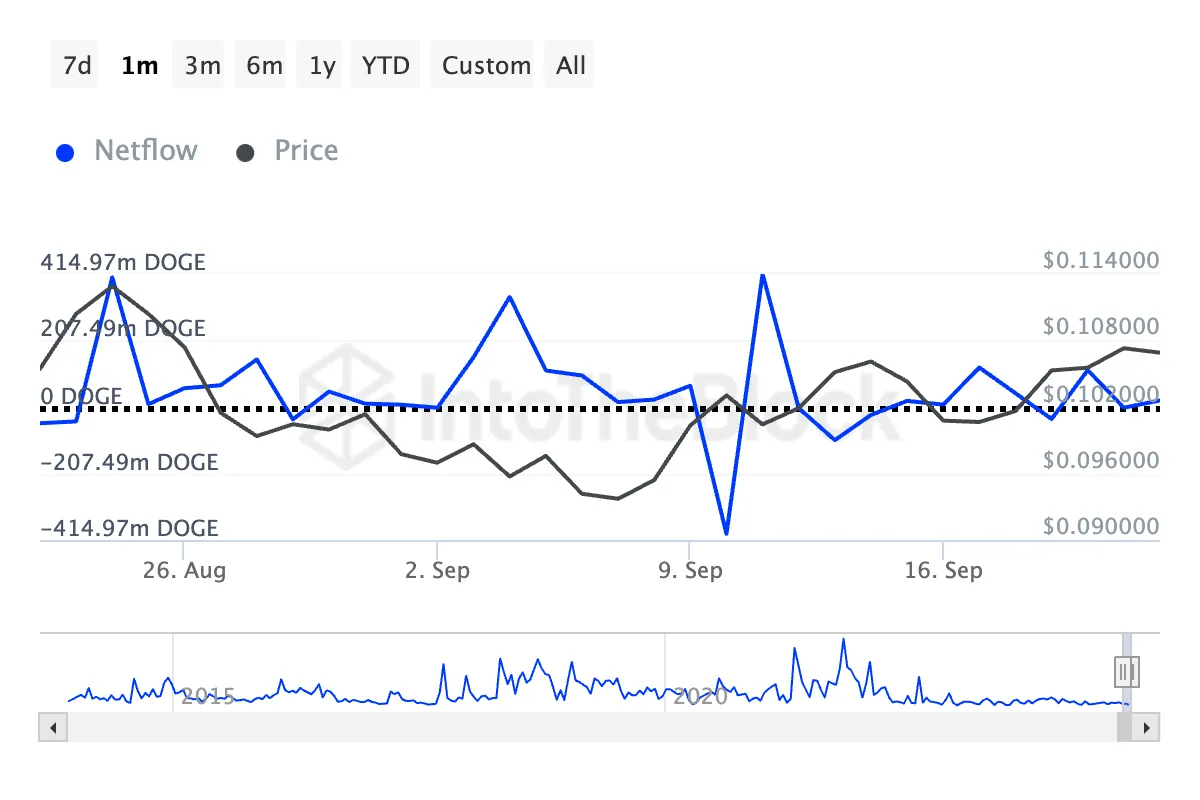This screenshot has height=800, width=1200.
Task: Select YTD range button
Action: pos(386,66)
